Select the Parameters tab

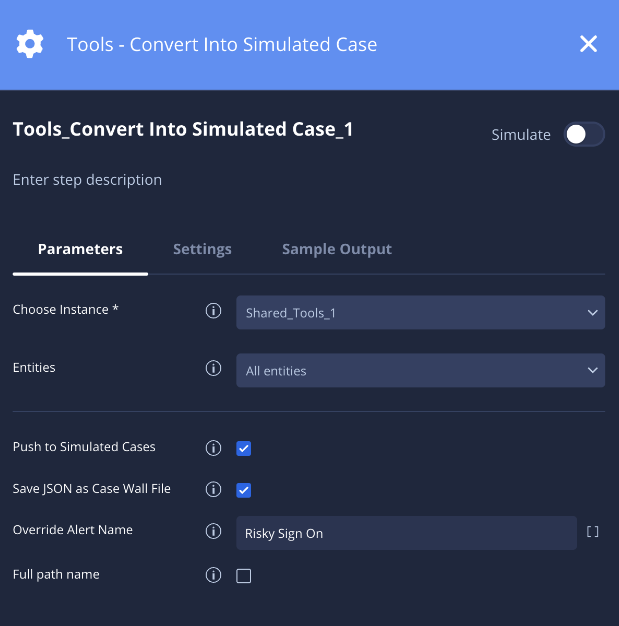(x=80, y=249)
